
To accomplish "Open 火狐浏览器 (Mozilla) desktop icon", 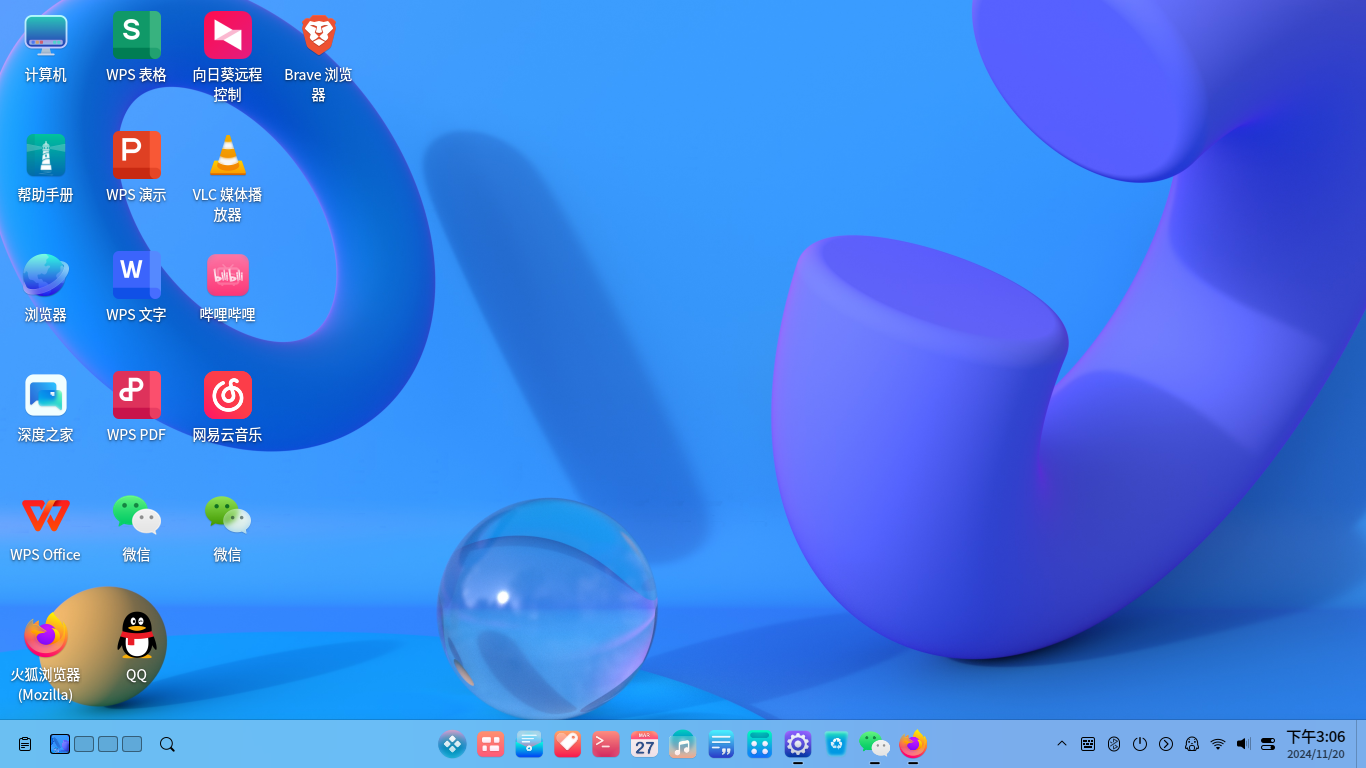I will [x=46, y=636].
